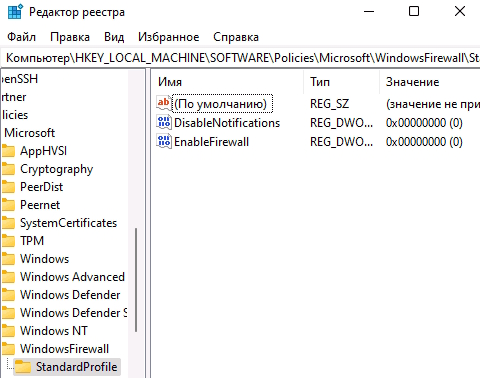Viewport: 480px width, 378px height.
Task: Click the WindowsFirewall folder icon
Action: click(x=8, y=349)
